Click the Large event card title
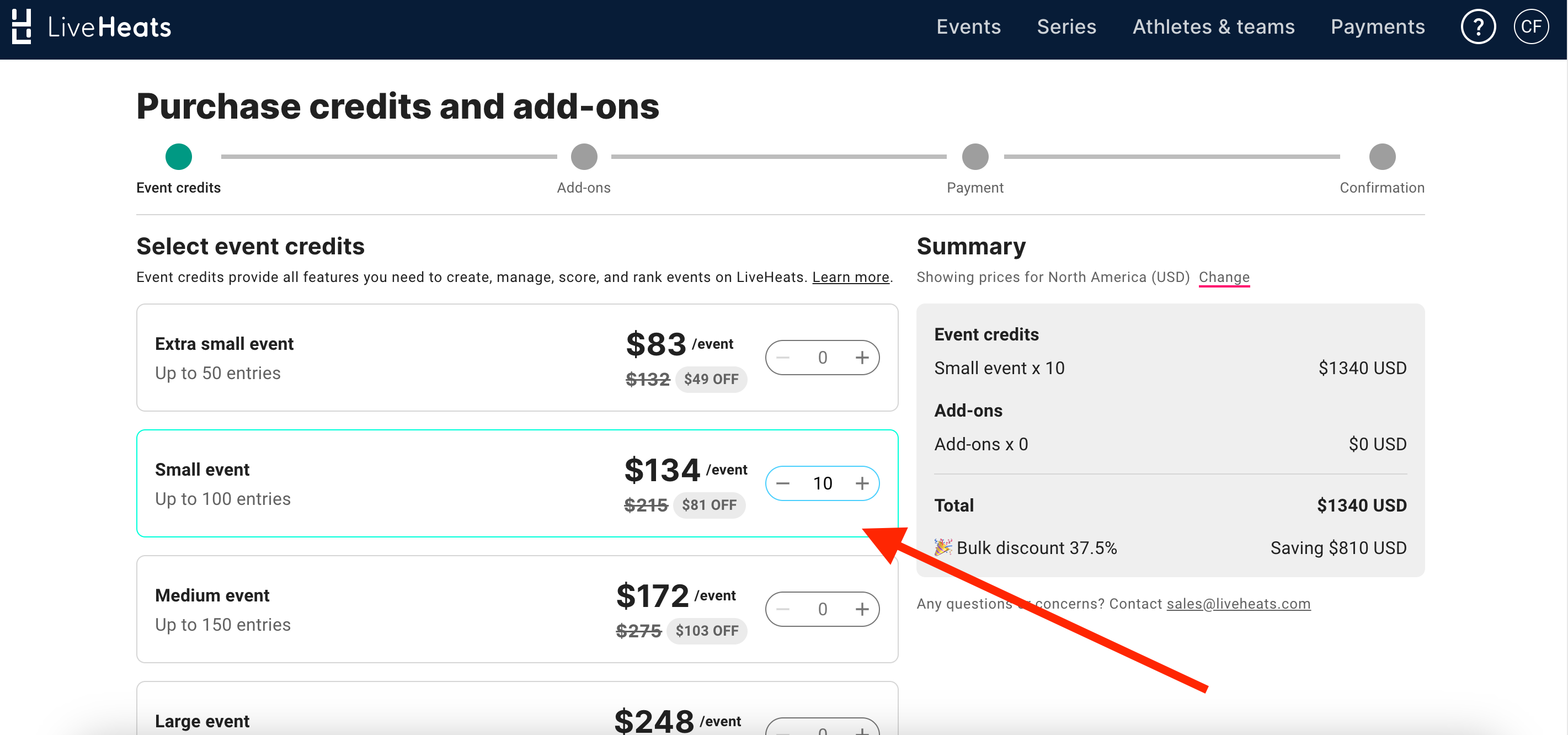The image size is (1568, 735). (x=202, y=721)
